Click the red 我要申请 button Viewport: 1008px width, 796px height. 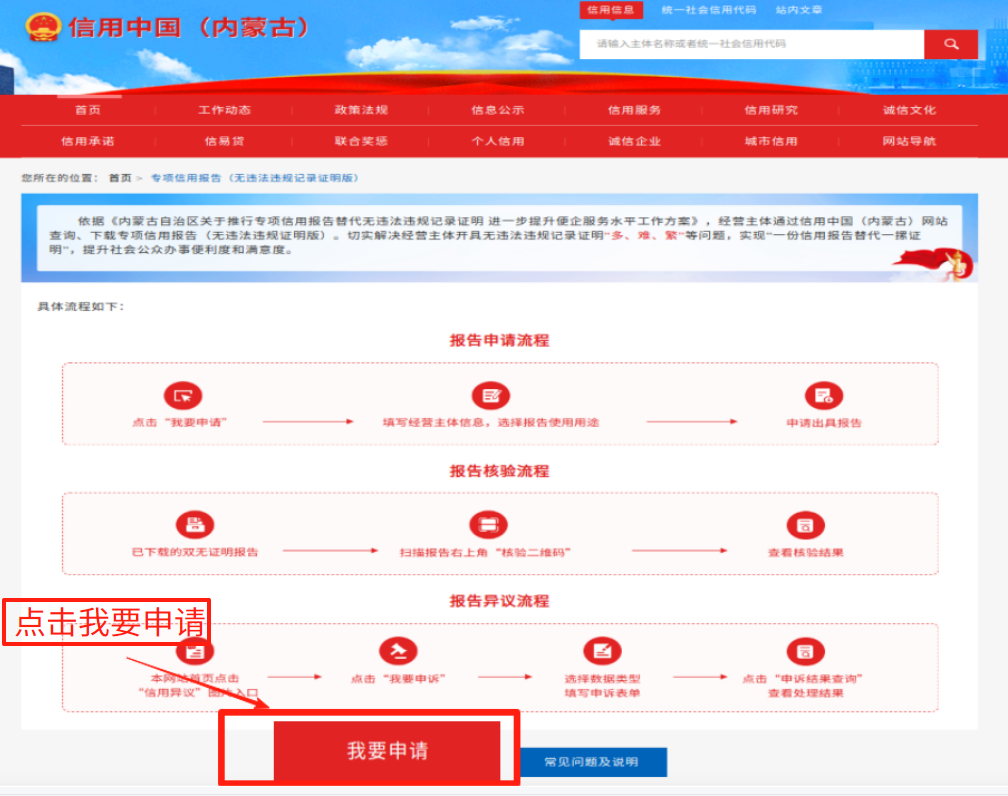(387, 750)
